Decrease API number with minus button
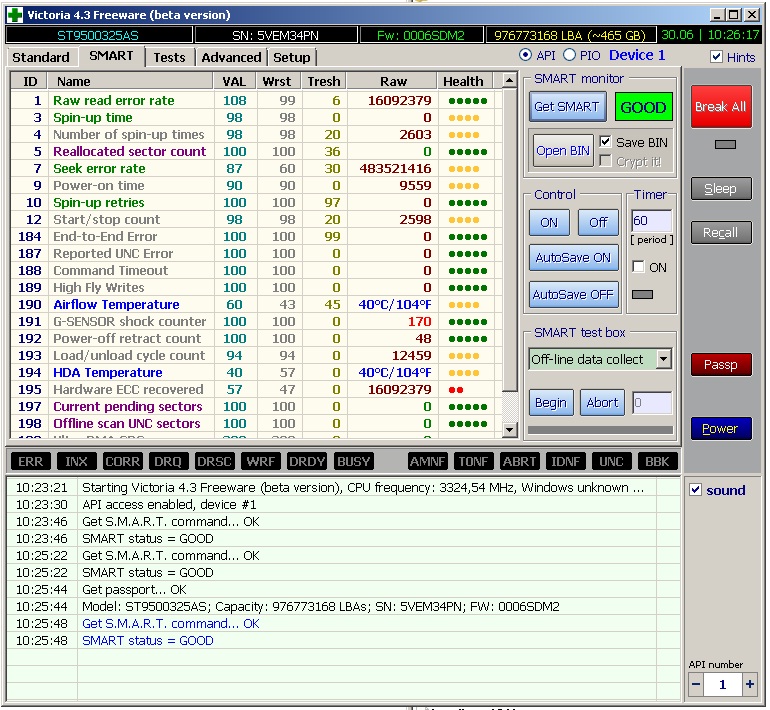Screen dimensions: 770x710 [696, 684]
